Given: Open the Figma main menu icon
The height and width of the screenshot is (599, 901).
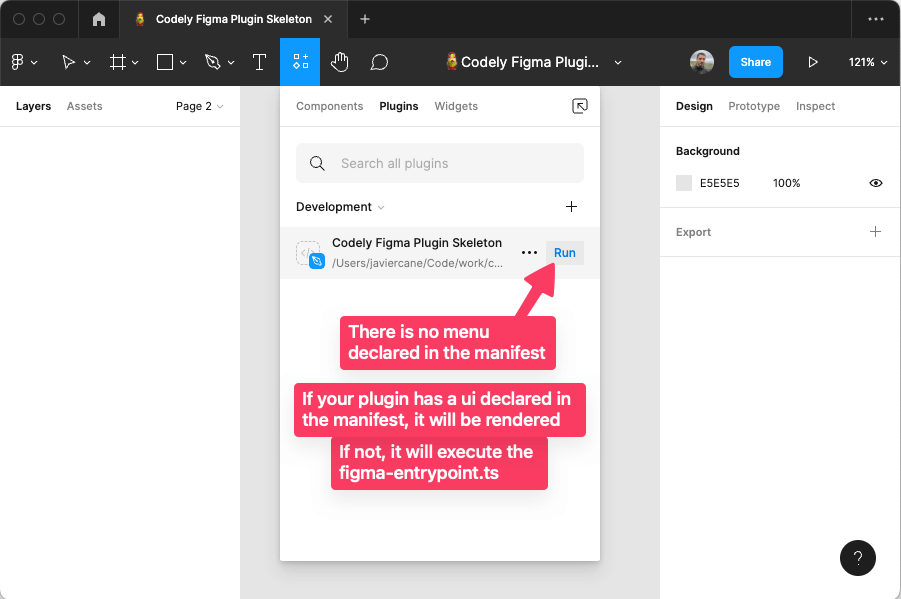Looking at the screenshot, I should tap(17, 62).
